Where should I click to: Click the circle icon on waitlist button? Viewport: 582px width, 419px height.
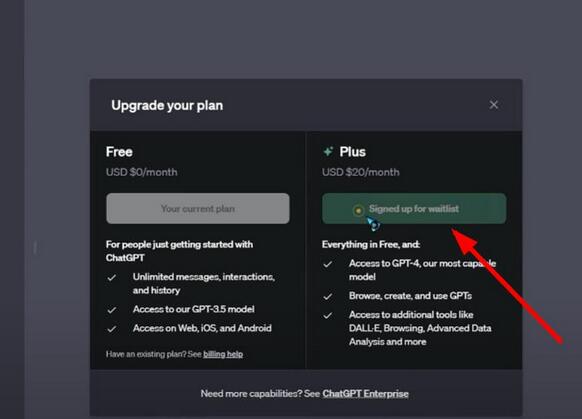pyautogui.click(x=358, y=210)
